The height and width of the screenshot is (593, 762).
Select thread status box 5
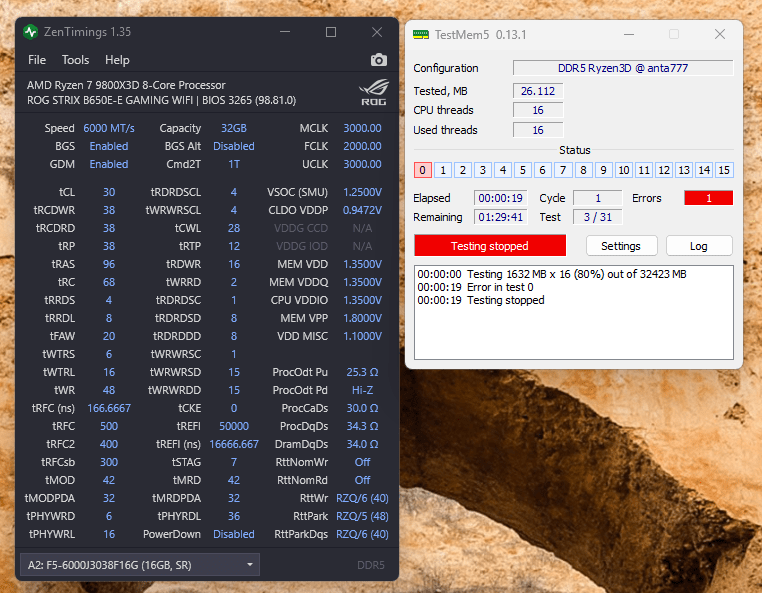coord(523,170)
